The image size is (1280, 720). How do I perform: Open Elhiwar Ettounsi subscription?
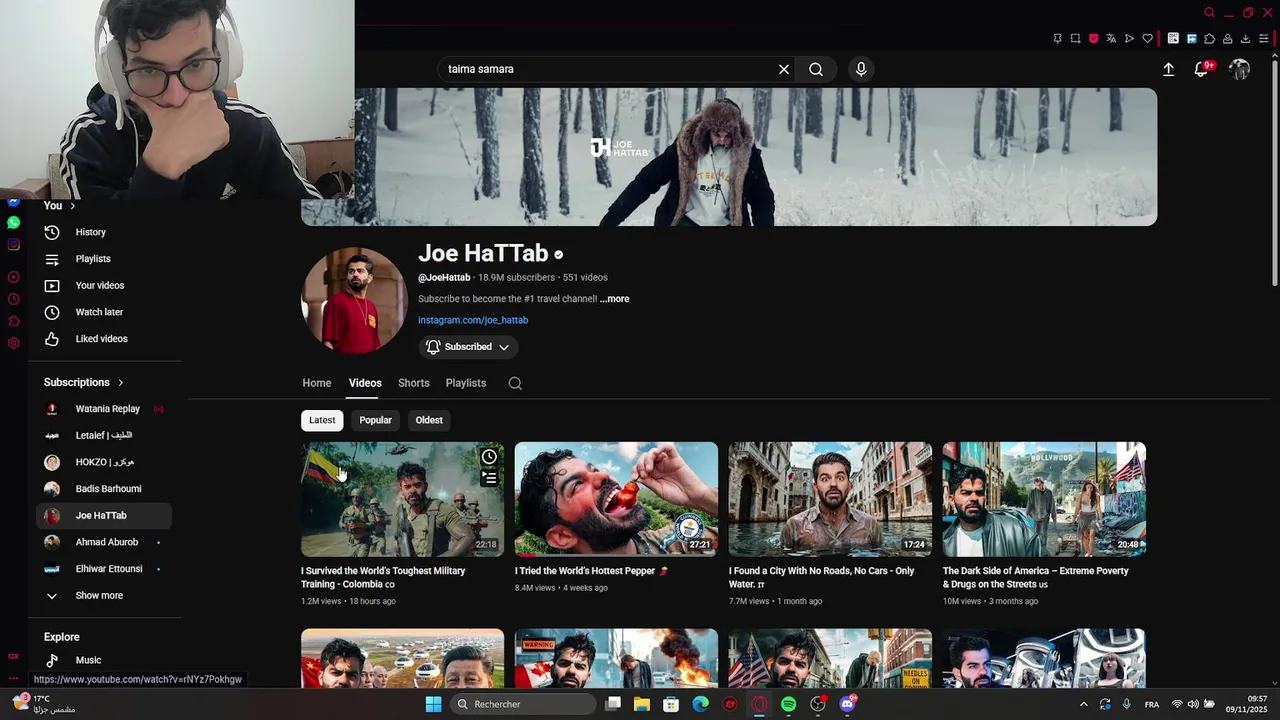(x=103, y=569)
